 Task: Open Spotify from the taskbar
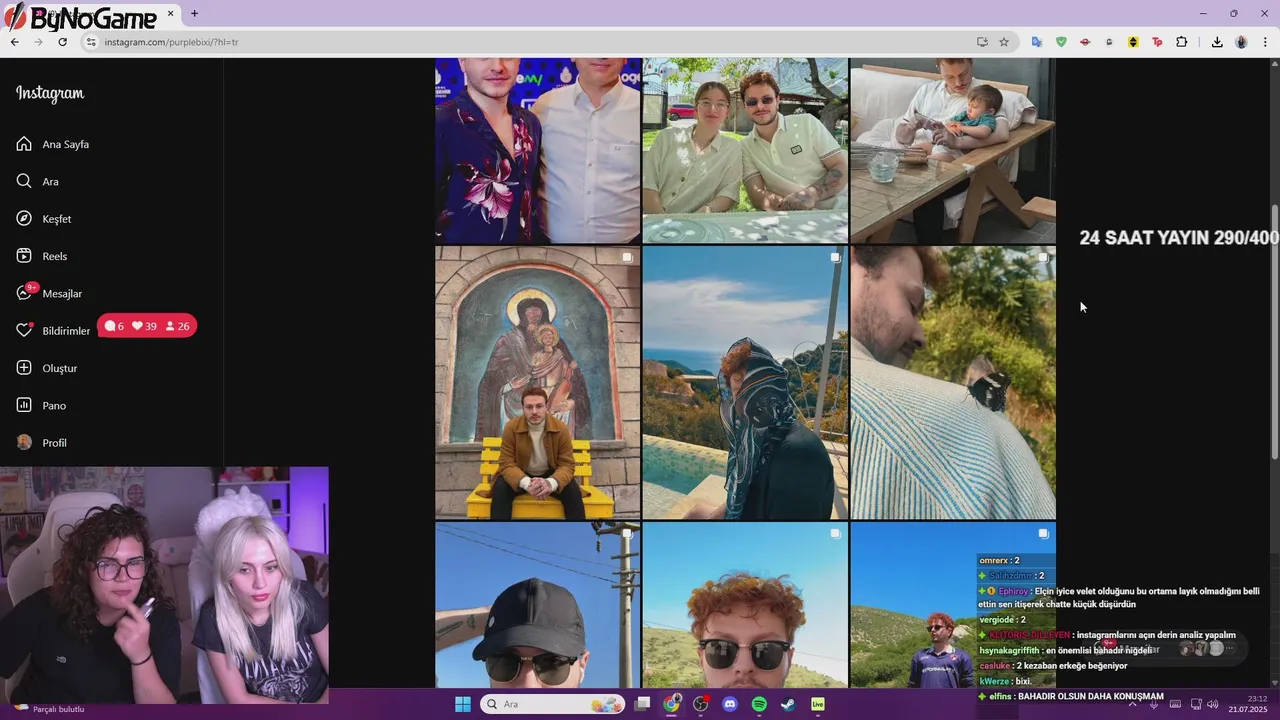759,704
